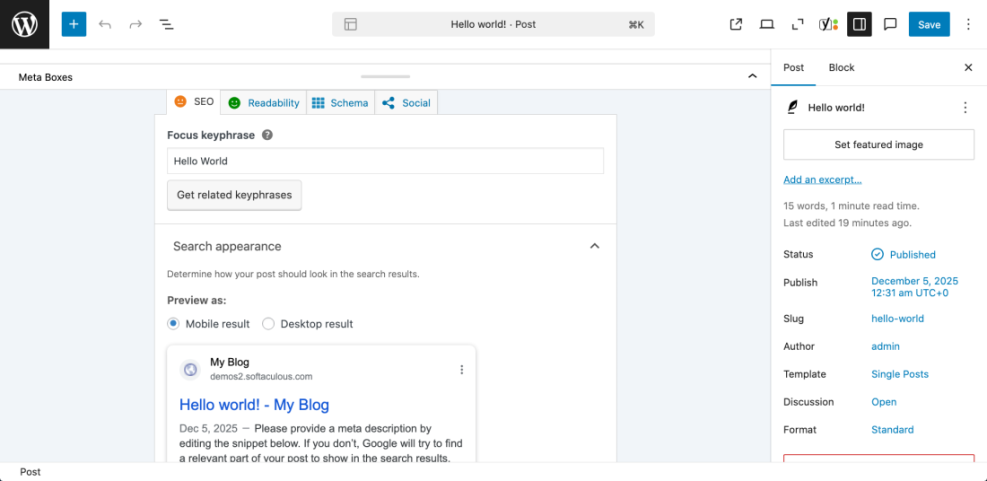The width and height of the screenshot is (987, 481).
Task: Click the blue block inserter plus button
Action: pyautogui.click(x=74, y=25)
